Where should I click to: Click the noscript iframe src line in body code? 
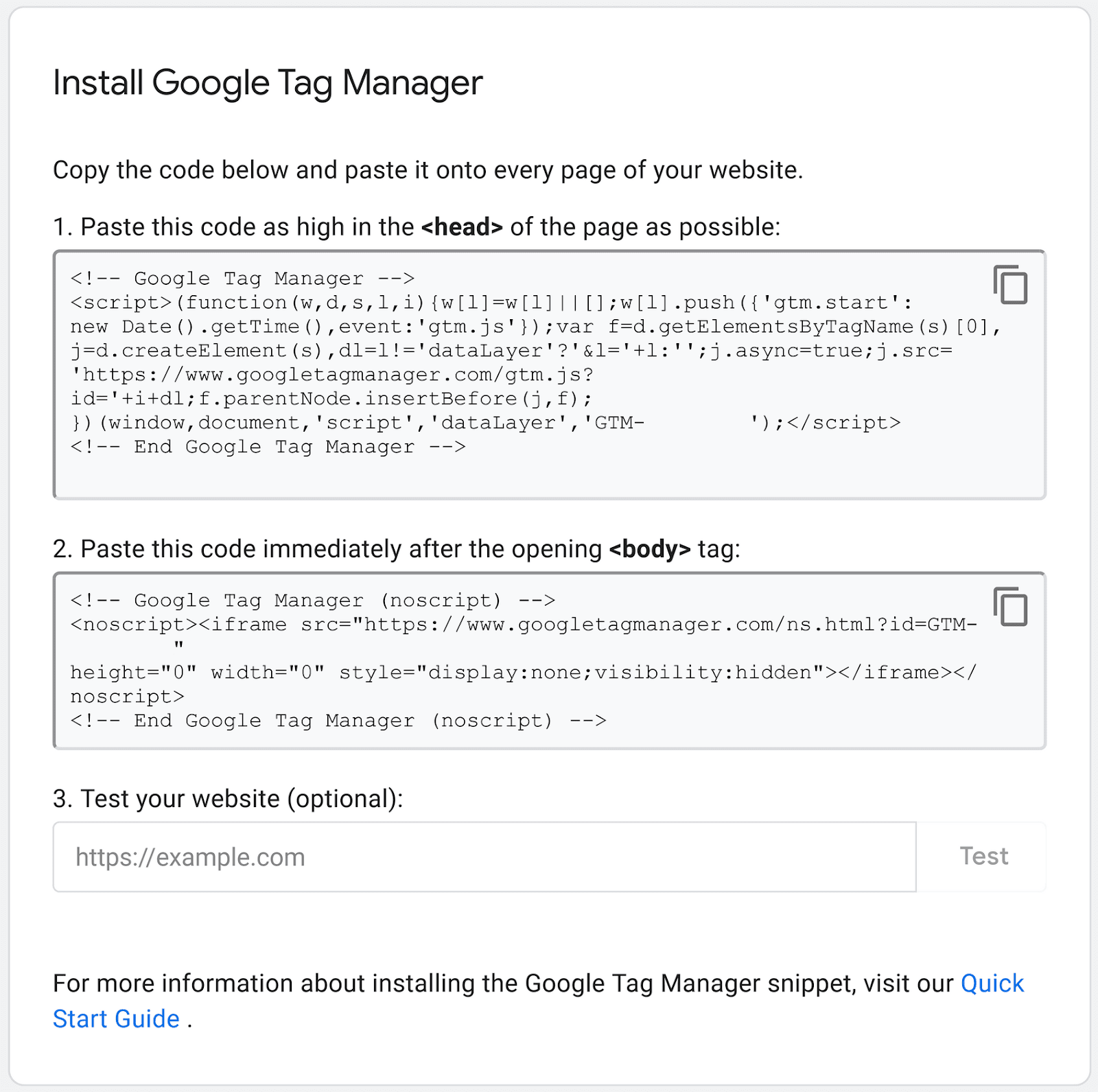click(523, 625)
